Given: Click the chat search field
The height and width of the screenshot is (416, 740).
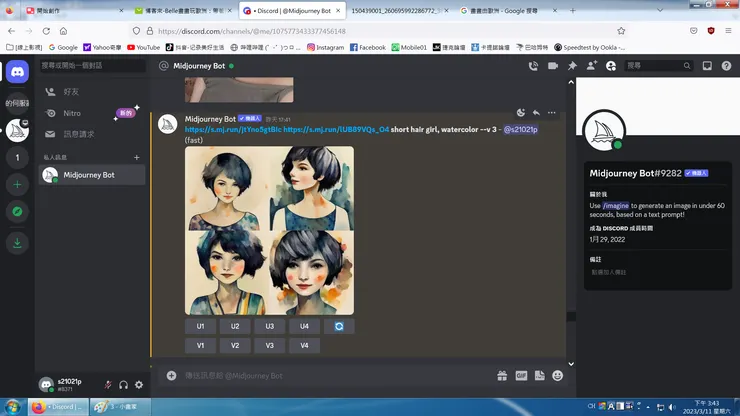Looking at the screenshot, I should pyautogui.click(x=659, y=66).
